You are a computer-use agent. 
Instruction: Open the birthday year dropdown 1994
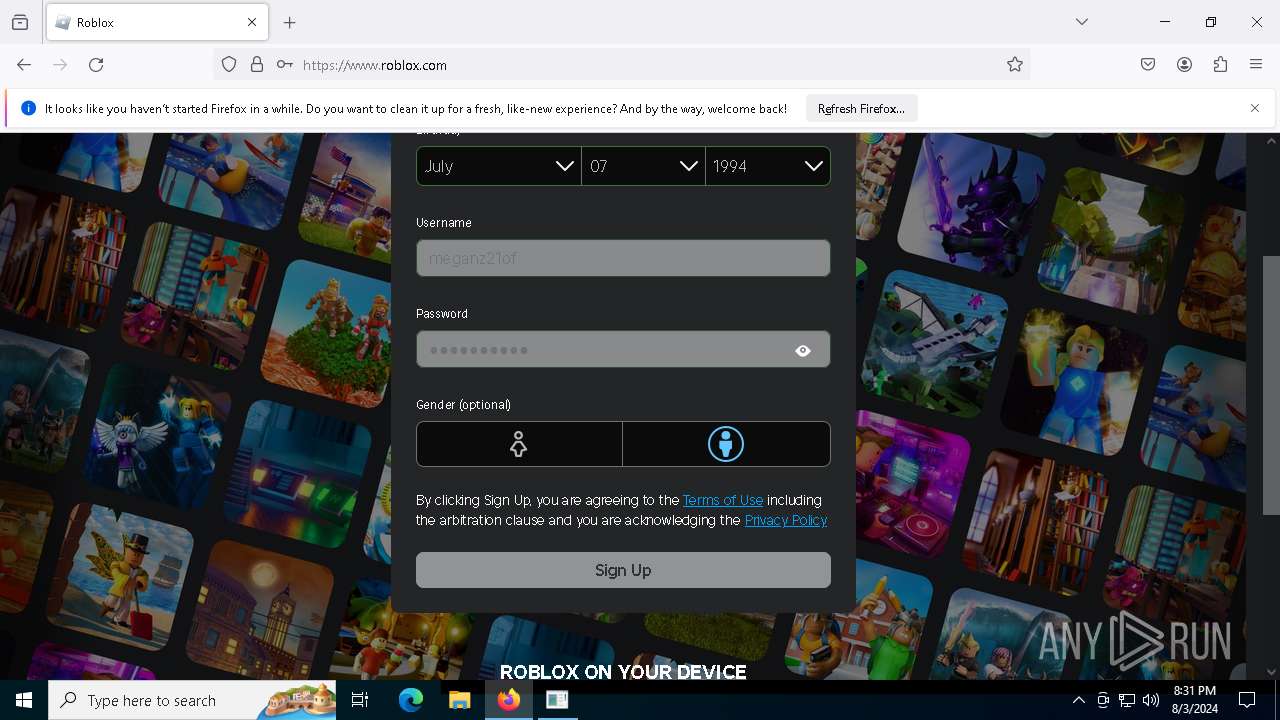click(x=768, y=166)
